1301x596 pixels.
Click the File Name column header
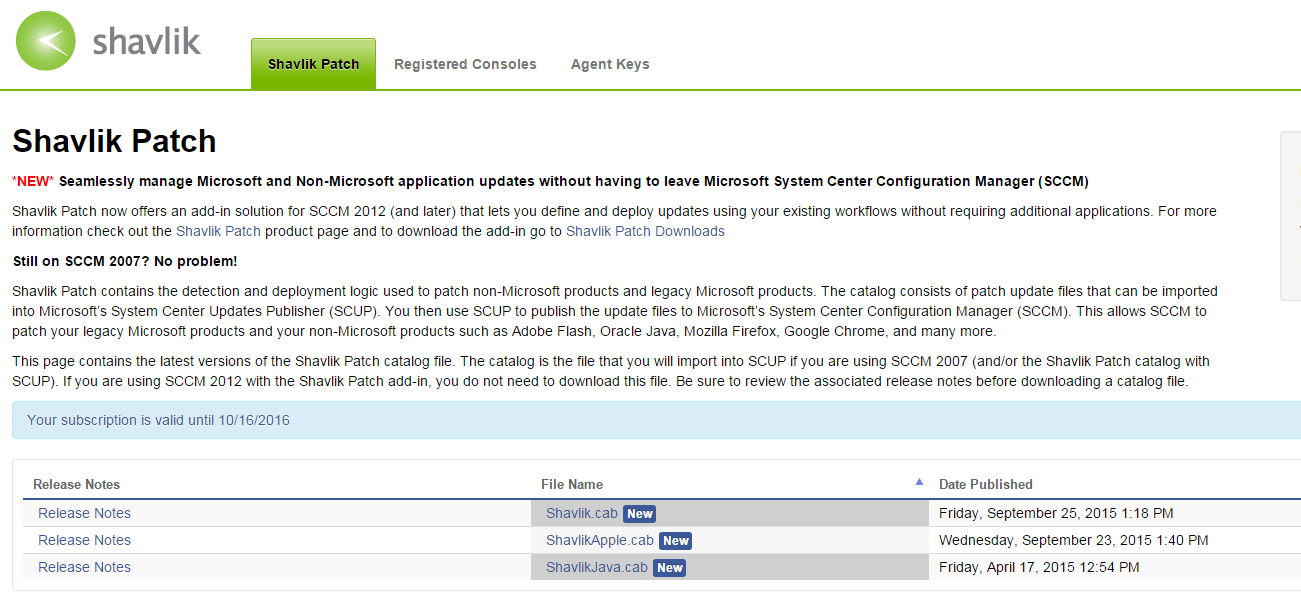point(572,484)
